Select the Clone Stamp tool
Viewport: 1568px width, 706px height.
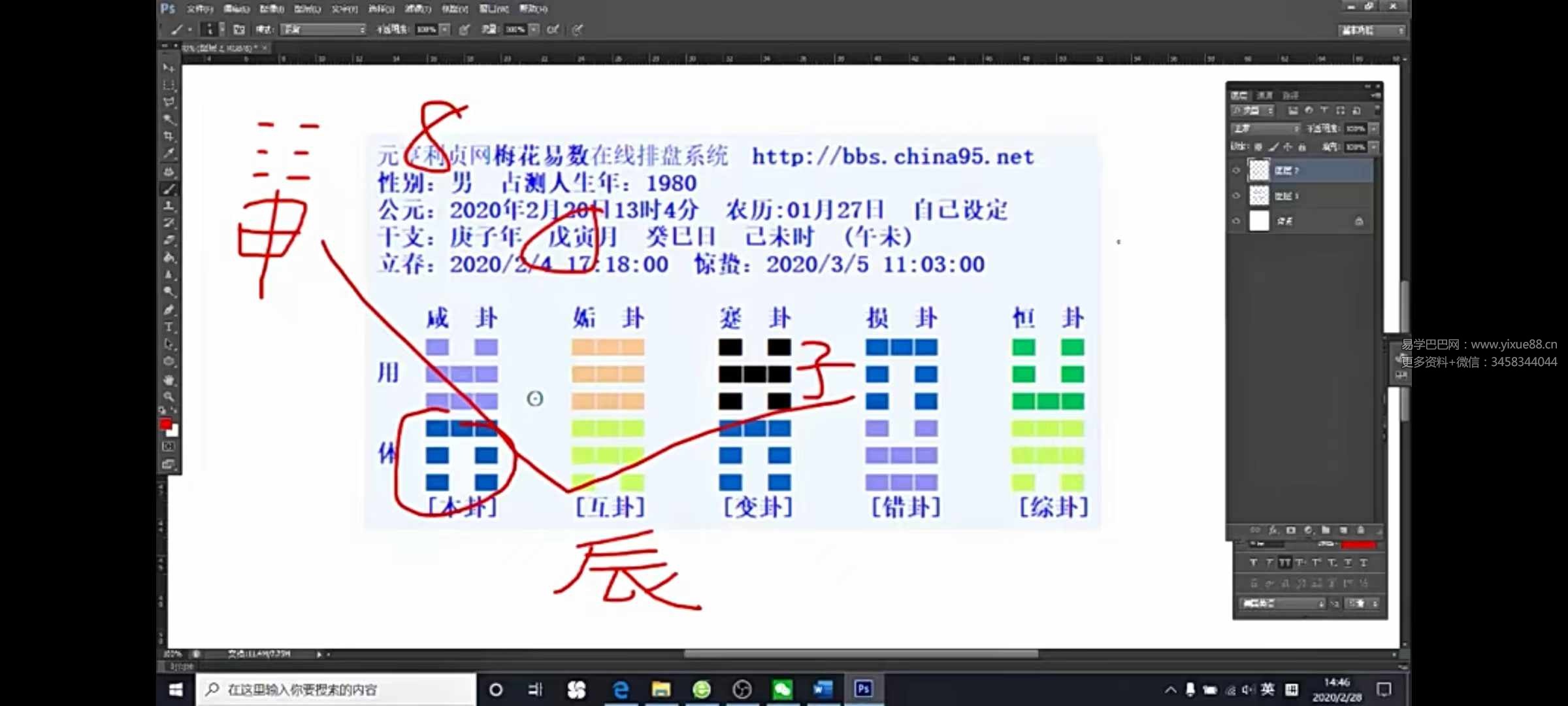(170, 205)
